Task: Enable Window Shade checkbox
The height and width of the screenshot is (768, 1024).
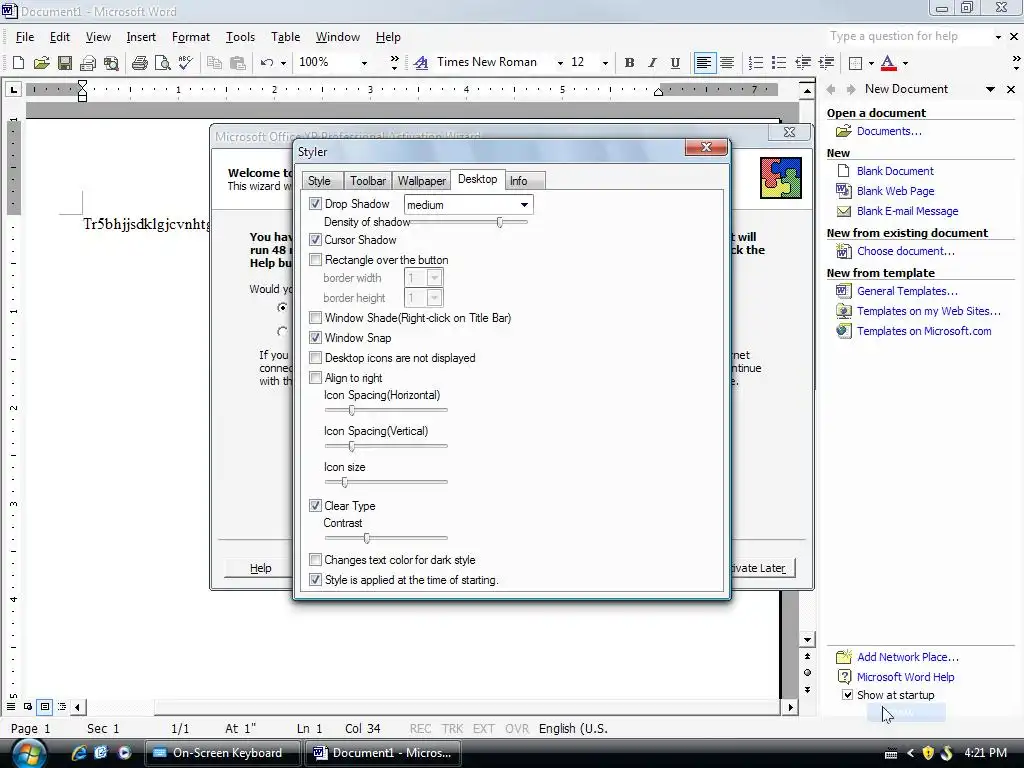Action: pyautogui.click(x=315, y=318)
